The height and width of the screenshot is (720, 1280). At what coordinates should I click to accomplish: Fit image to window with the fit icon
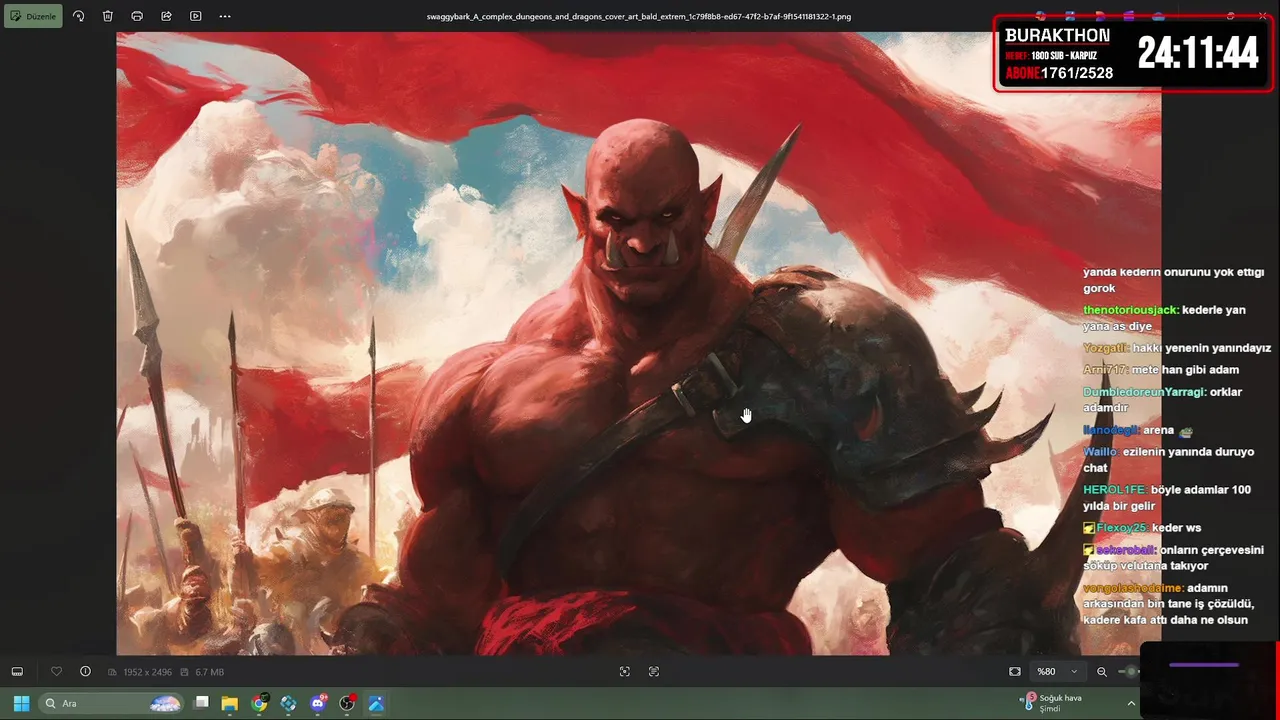click(x=1015, y=672)
